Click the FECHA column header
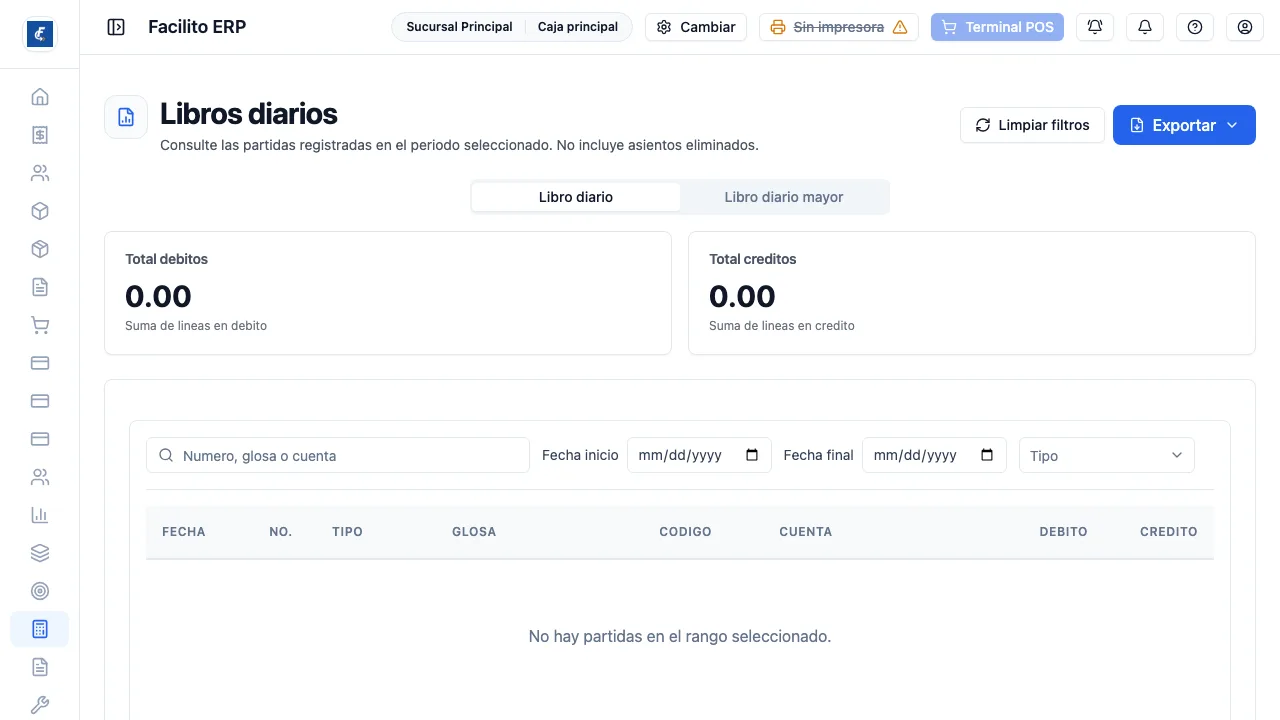The width and height of the screenshot is (1280, 720). pos(184,532)
